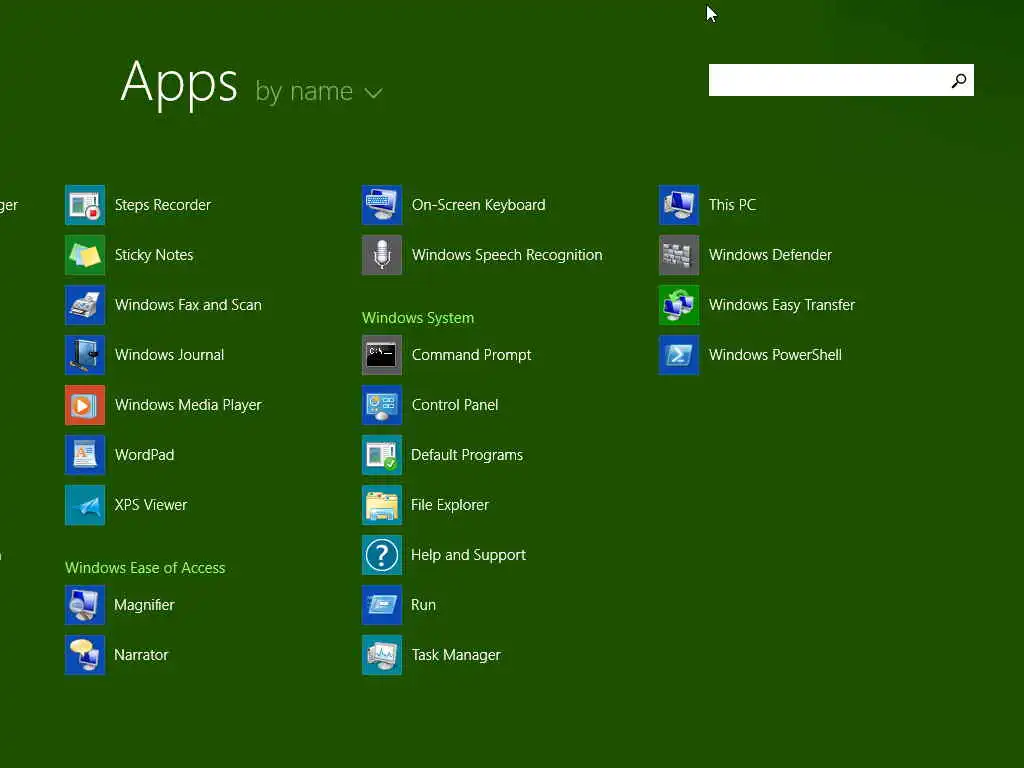This screenshot has height=768, width=1024.
Task: Click the 'XPS Viewer' label
Action: pos(151,505)
